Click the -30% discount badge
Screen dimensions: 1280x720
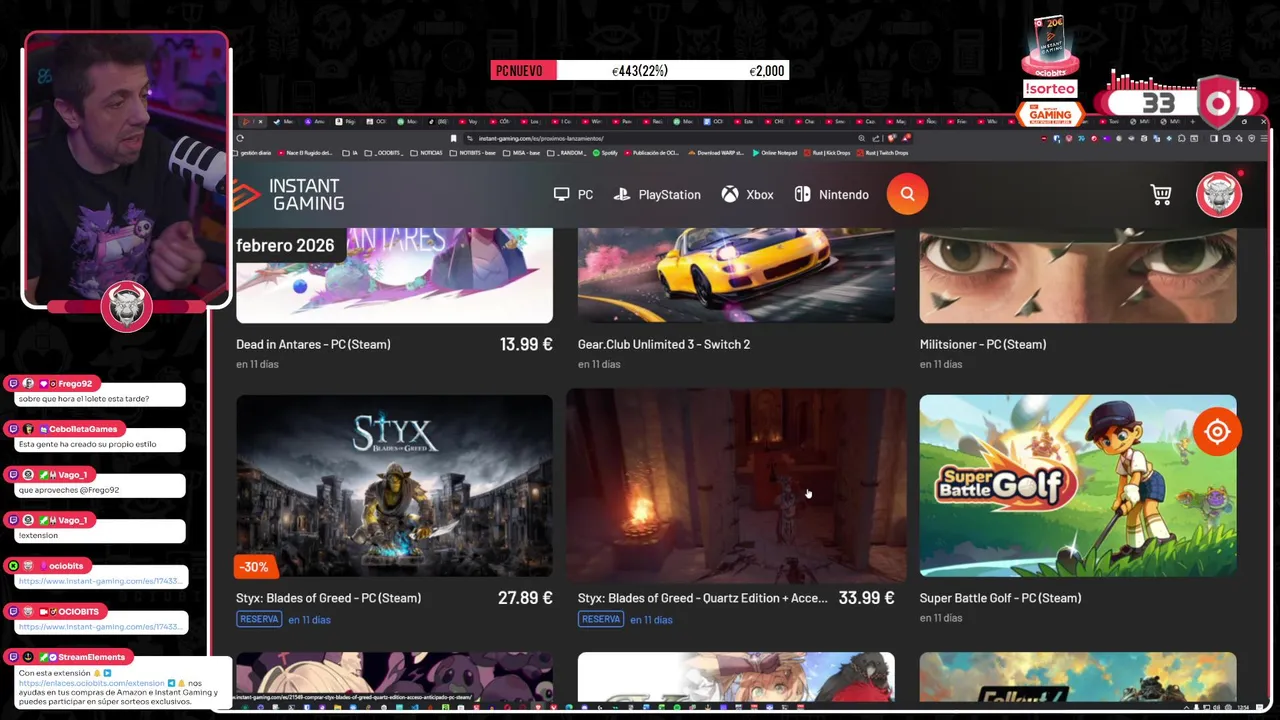(x=254, y=567)
